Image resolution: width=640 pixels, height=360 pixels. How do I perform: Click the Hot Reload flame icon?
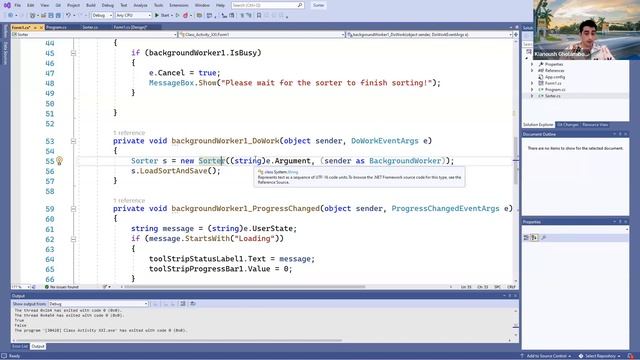click(185, 16)
